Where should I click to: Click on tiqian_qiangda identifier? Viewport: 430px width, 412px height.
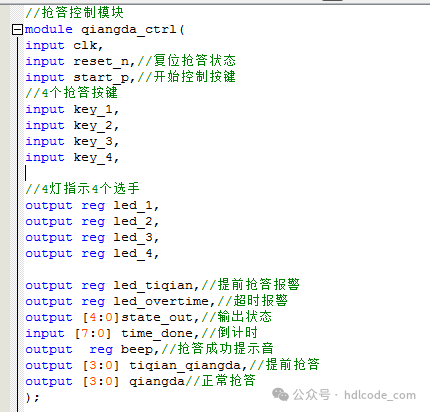[185, 365]
